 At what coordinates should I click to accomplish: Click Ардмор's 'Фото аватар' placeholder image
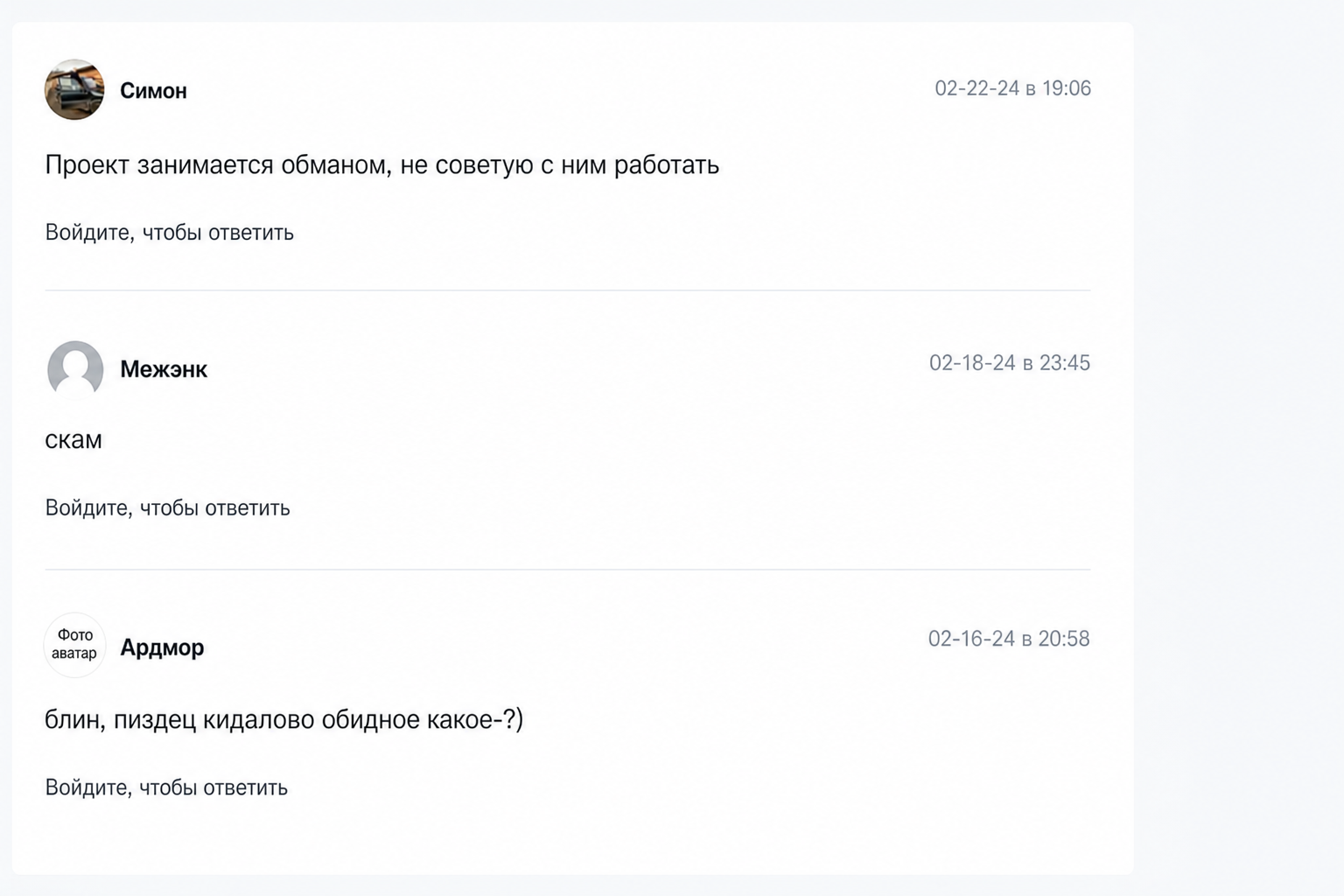(74, 645)
